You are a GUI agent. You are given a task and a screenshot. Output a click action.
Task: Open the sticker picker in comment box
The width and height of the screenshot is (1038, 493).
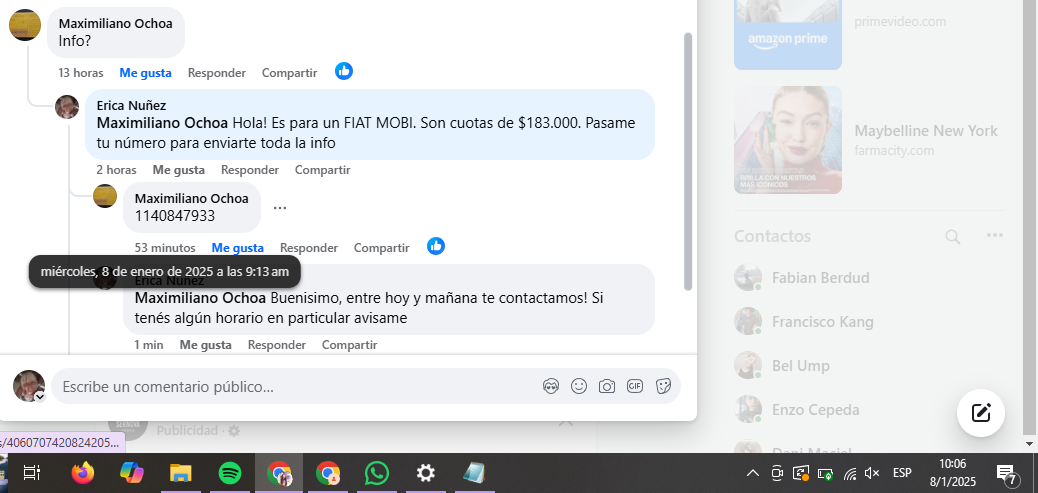[x=663, y=386]
